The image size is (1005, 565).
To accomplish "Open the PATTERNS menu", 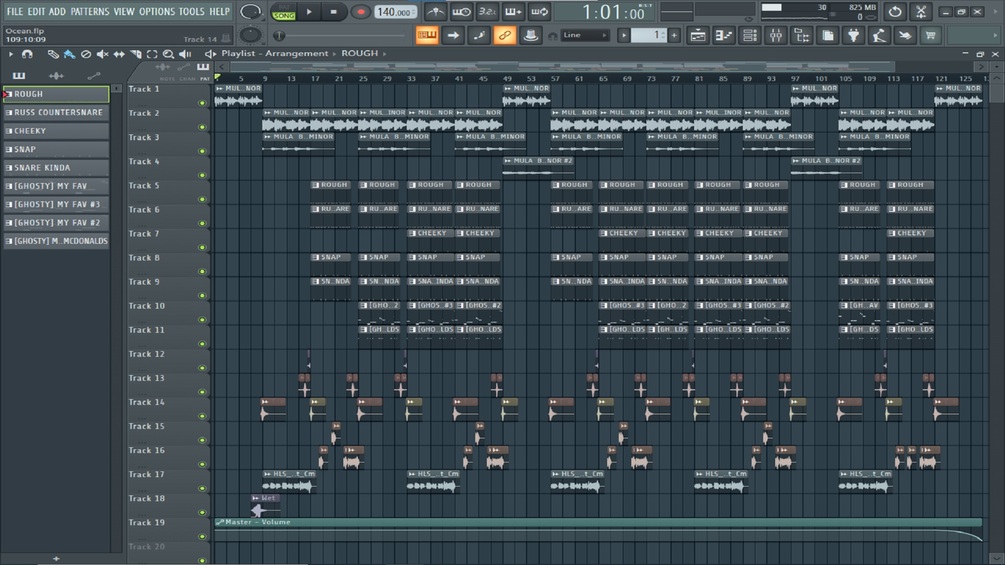I will point(90,12).
